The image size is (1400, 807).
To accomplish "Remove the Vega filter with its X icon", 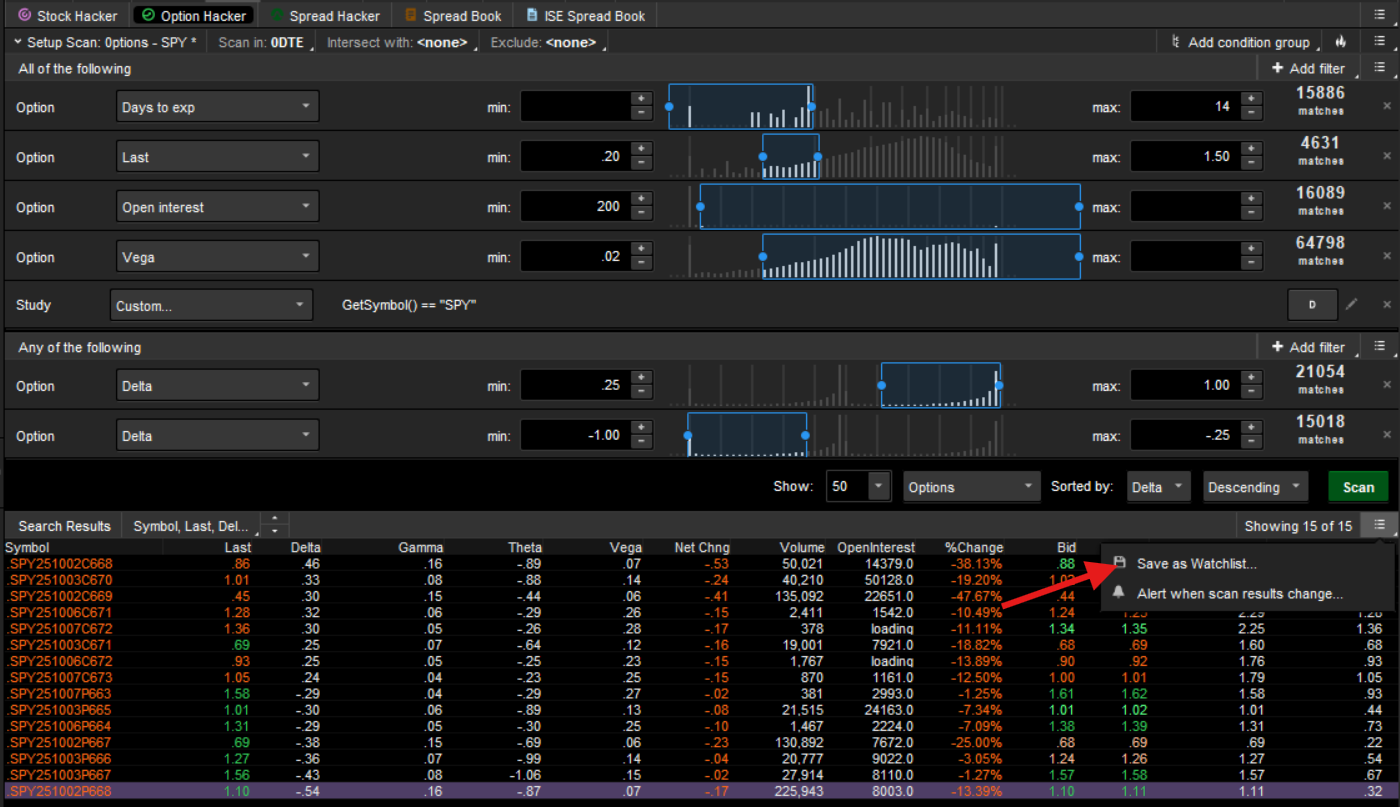I will click(1387, 256).
